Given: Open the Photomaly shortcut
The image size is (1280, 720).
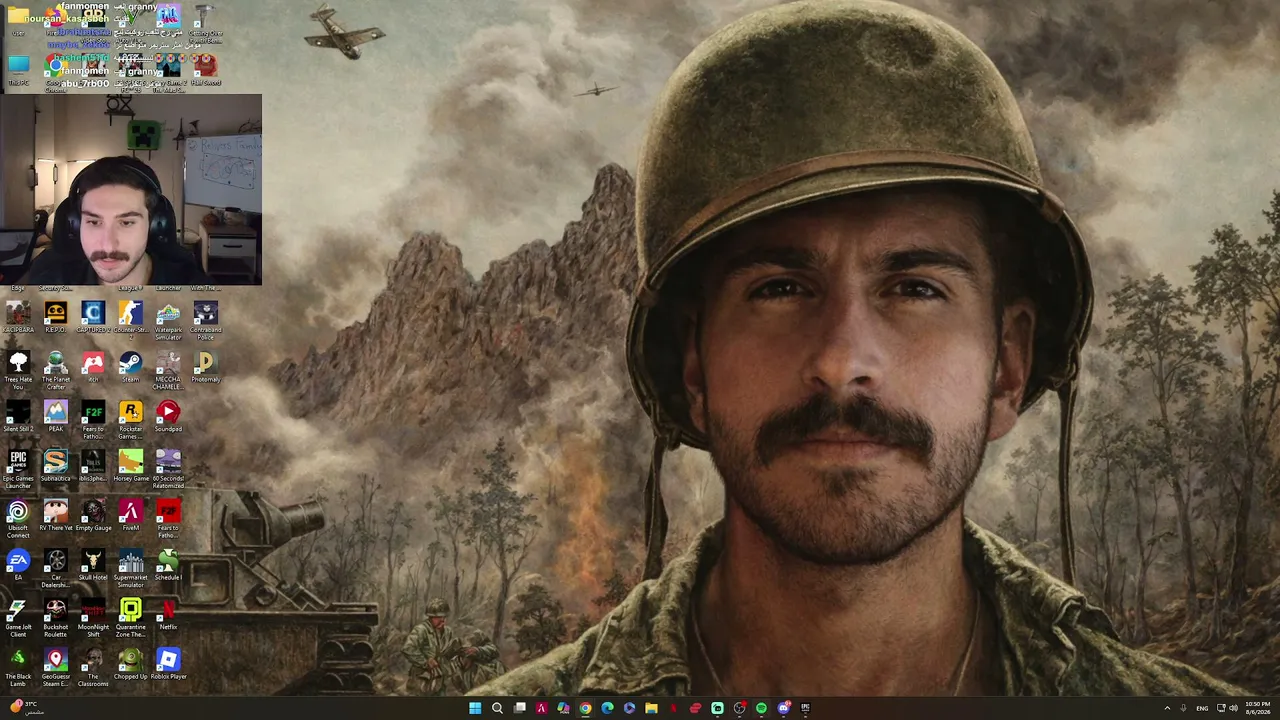Looking at the screenshot, I should pos(206,368).
